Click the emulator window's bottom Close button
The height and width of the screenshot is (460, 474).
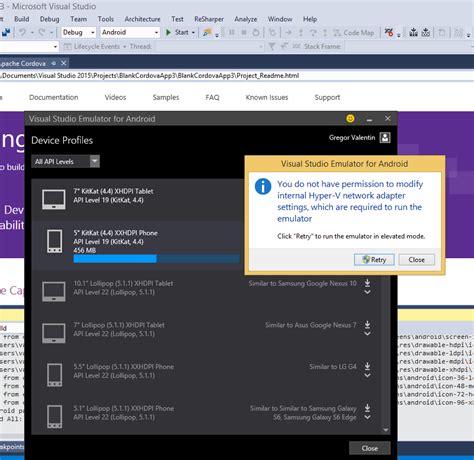coord(370,448)
